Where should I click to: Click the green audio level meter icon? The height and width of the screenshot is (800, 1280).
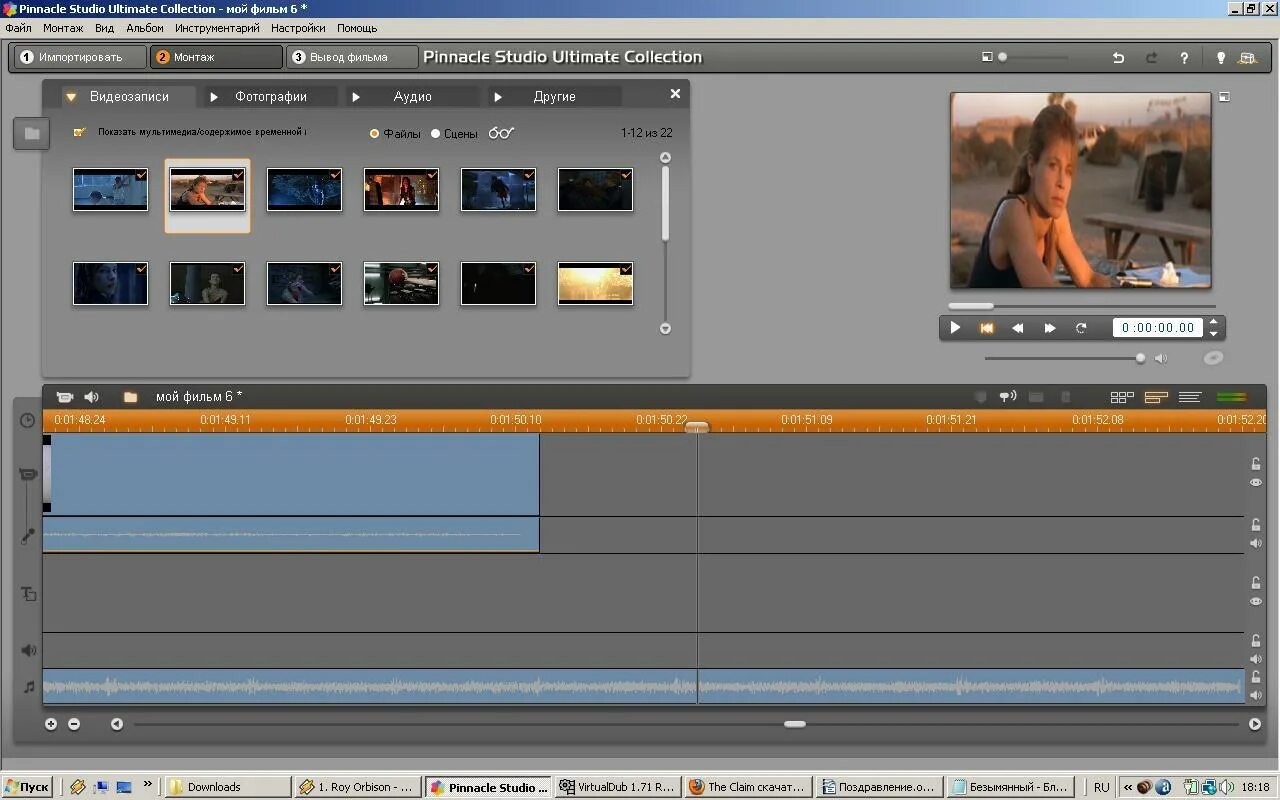pyautogui.click(x=1232, y=397)
